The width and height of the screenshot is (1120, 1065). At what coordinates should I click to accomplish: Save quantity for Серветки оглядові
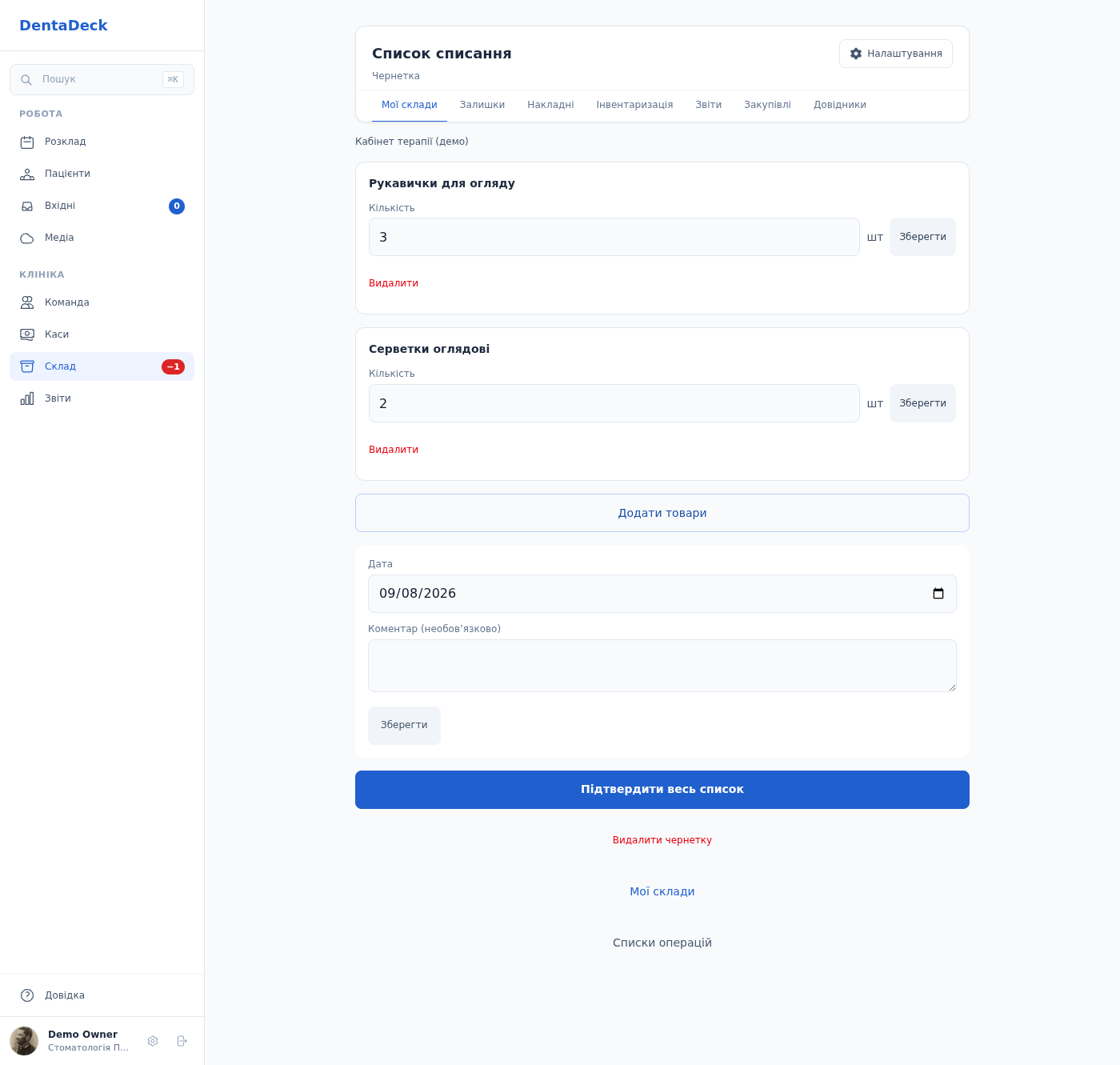coord(922,403)
